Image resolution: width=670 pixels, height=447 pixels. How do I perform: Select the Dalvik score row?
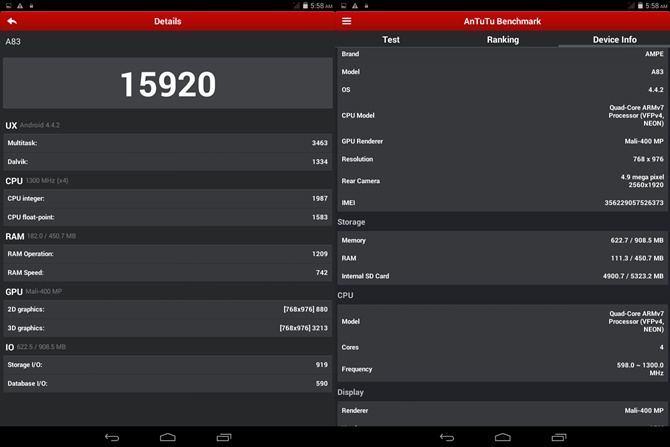click(168, 162)
